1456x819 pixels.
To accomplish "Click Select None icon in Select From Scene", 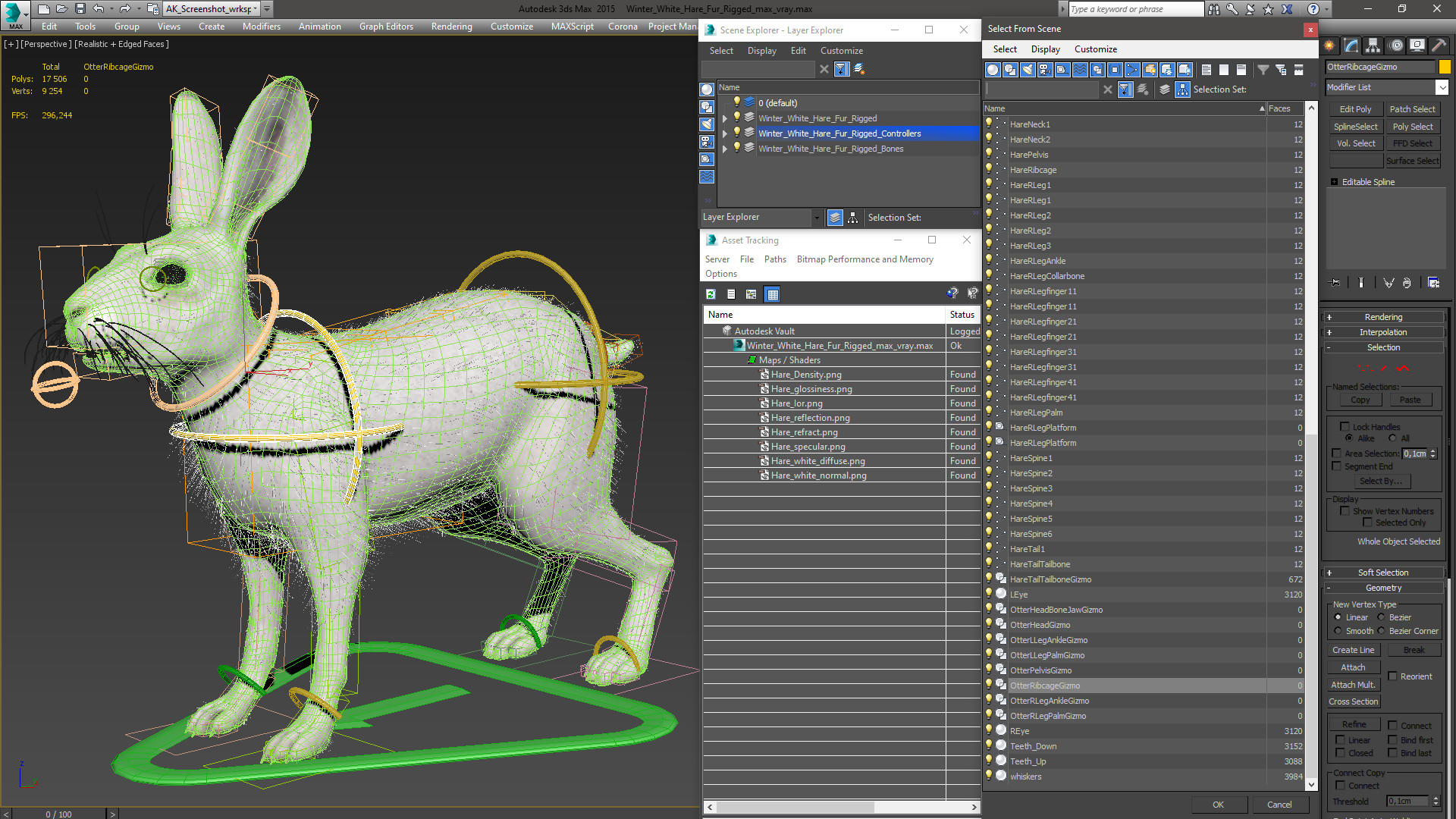I will click(1223, 70).
